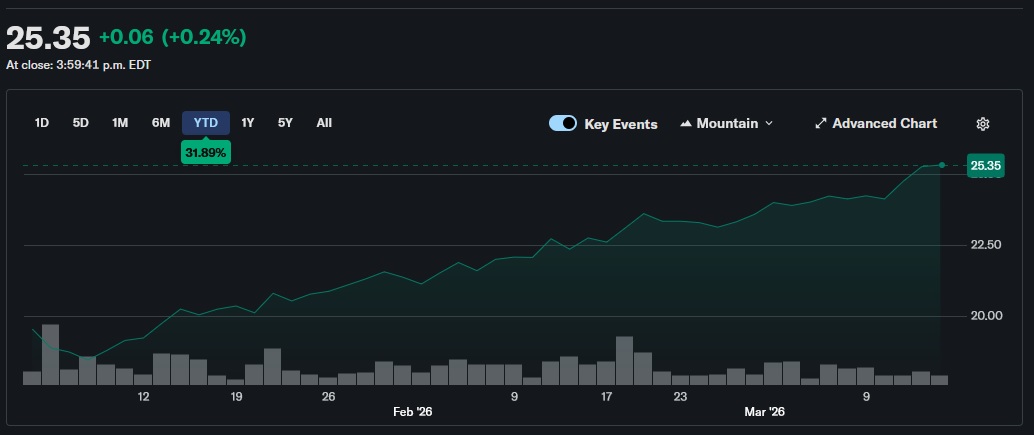Click the 20.00 y-axis label
Viewport: 1034px width, 435px height.
tap(986, 316)
